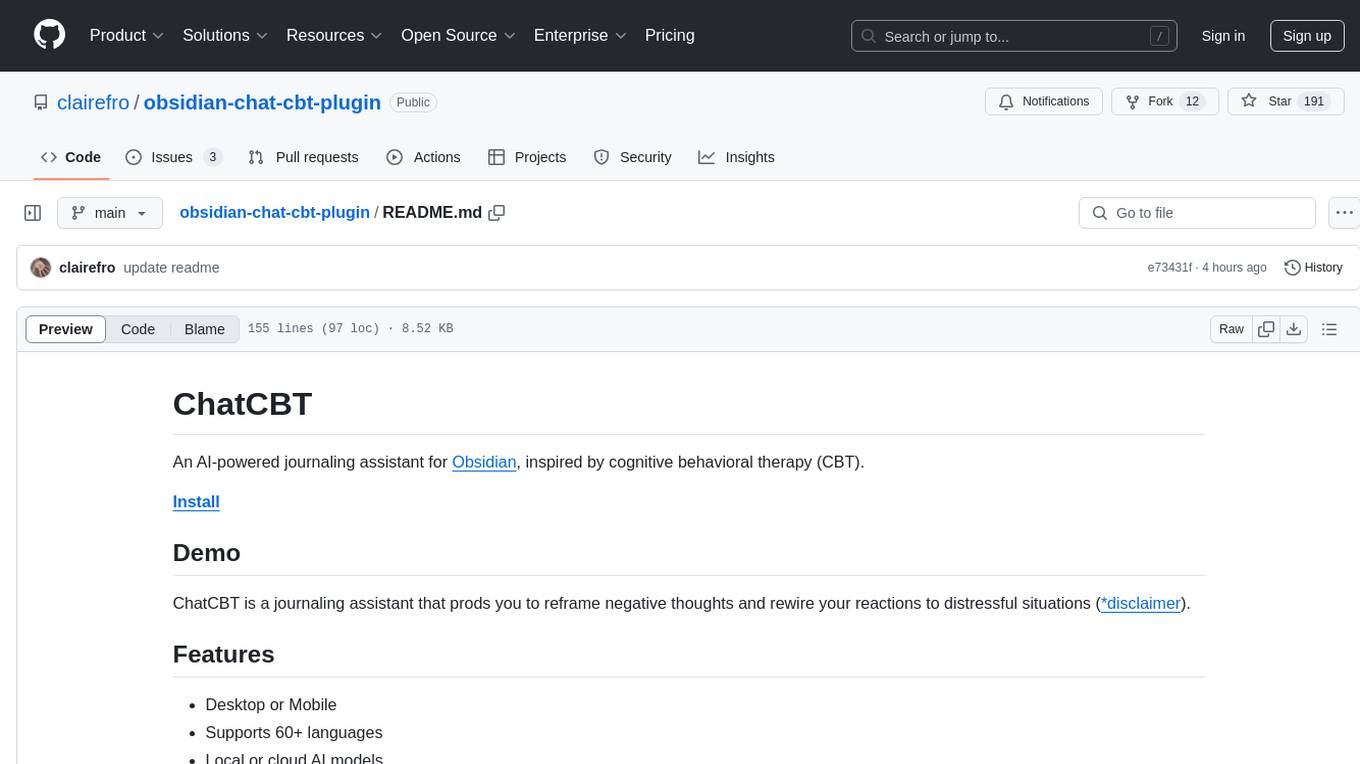
Task: Open the GitHub homepage logo
Action: tap(49, 35)
